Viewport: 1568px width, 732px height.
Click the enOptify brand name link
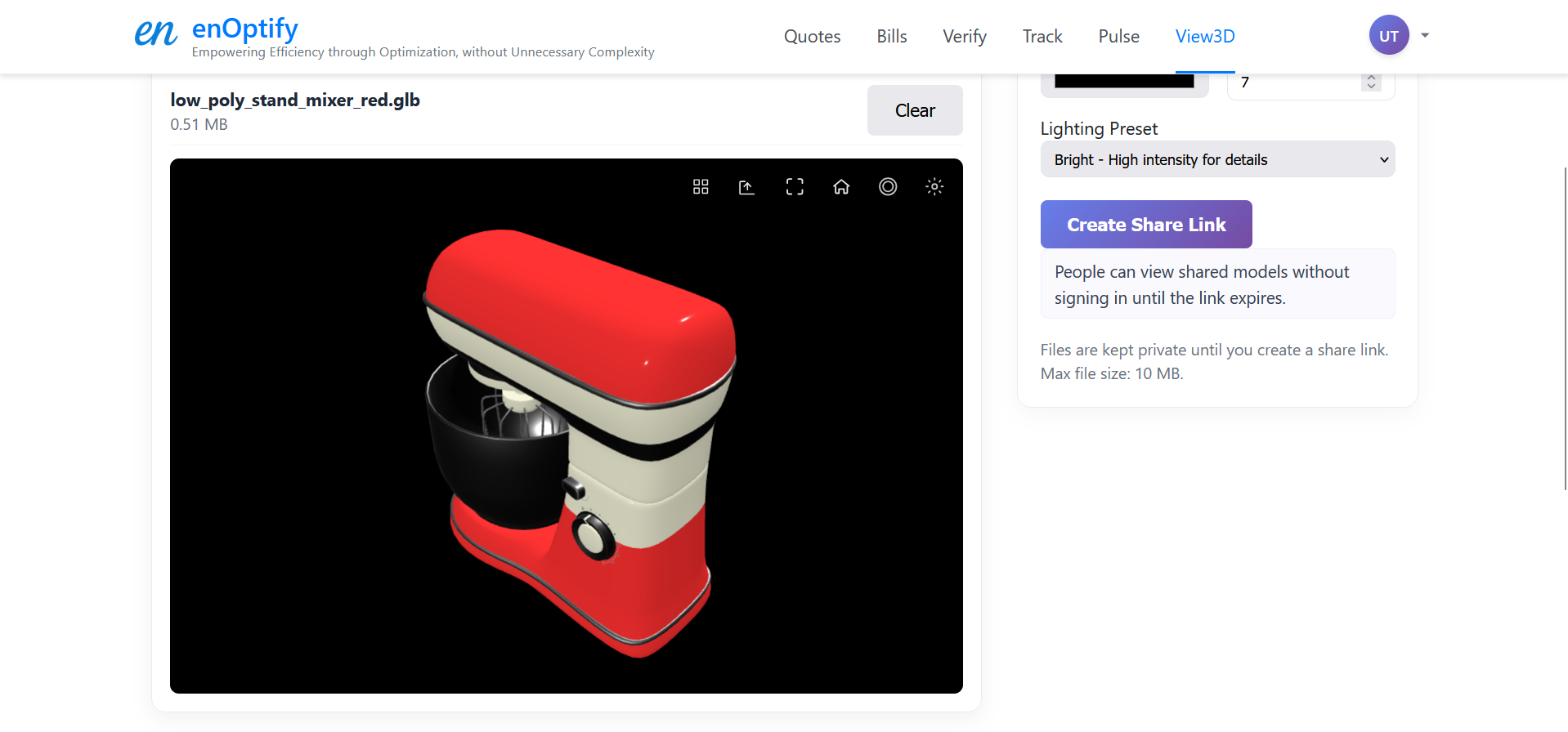click(244, 29)
